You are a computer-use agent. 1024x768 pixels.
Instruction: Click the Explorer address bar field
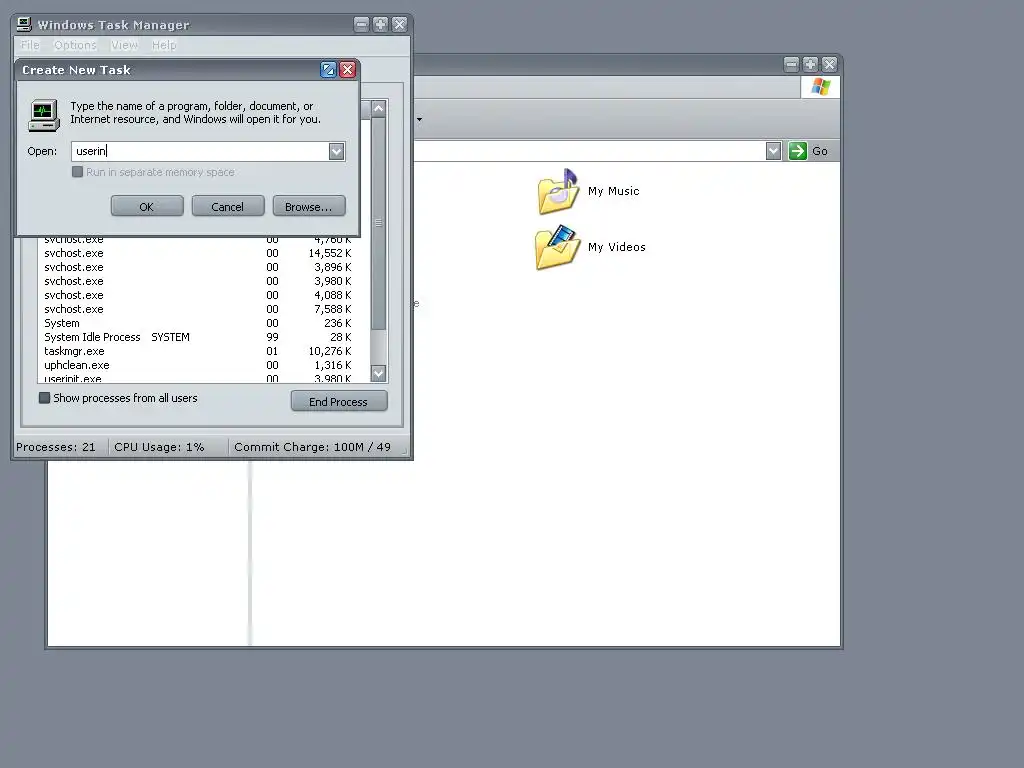click(x=589, y=151)
